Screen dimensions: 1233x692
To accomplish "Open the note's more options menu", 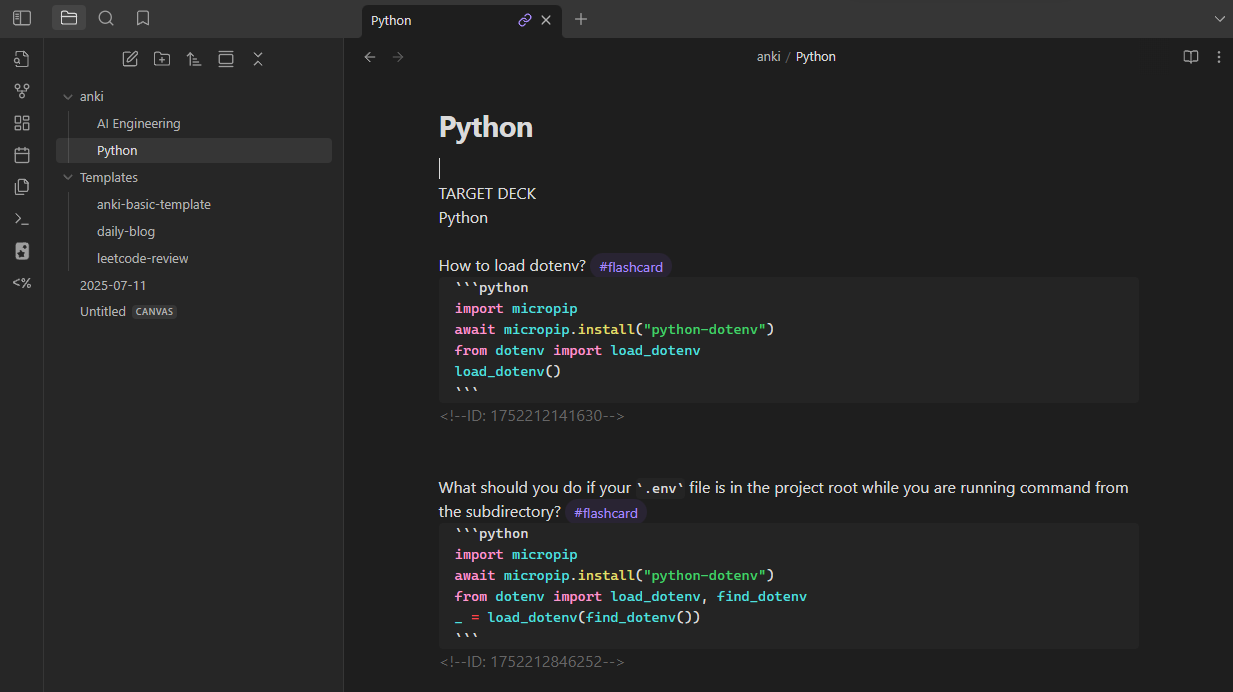I will 1219,57.
